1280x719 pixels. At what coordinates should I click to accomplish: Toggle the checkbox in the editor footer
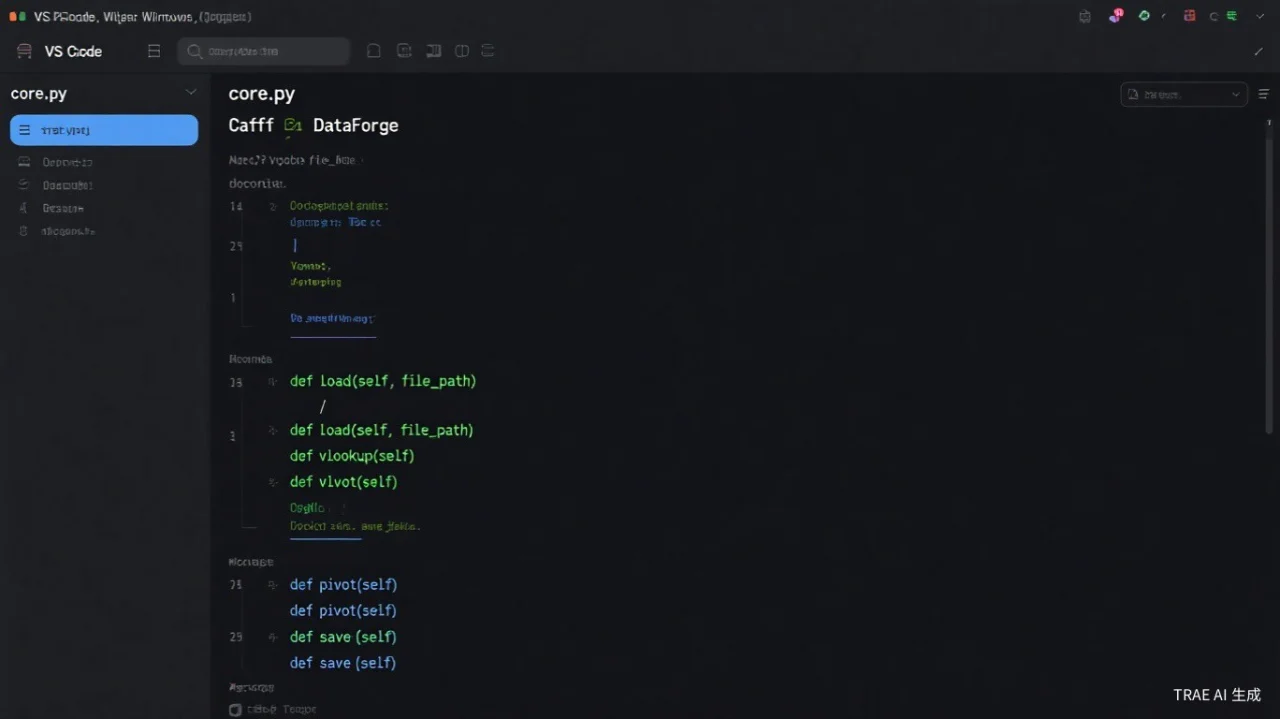[235, 709]
